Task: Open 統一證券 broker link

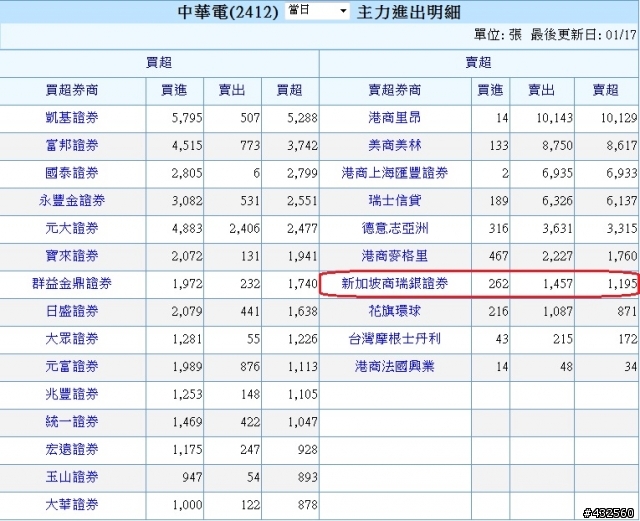Action: (x=72, y=421)
